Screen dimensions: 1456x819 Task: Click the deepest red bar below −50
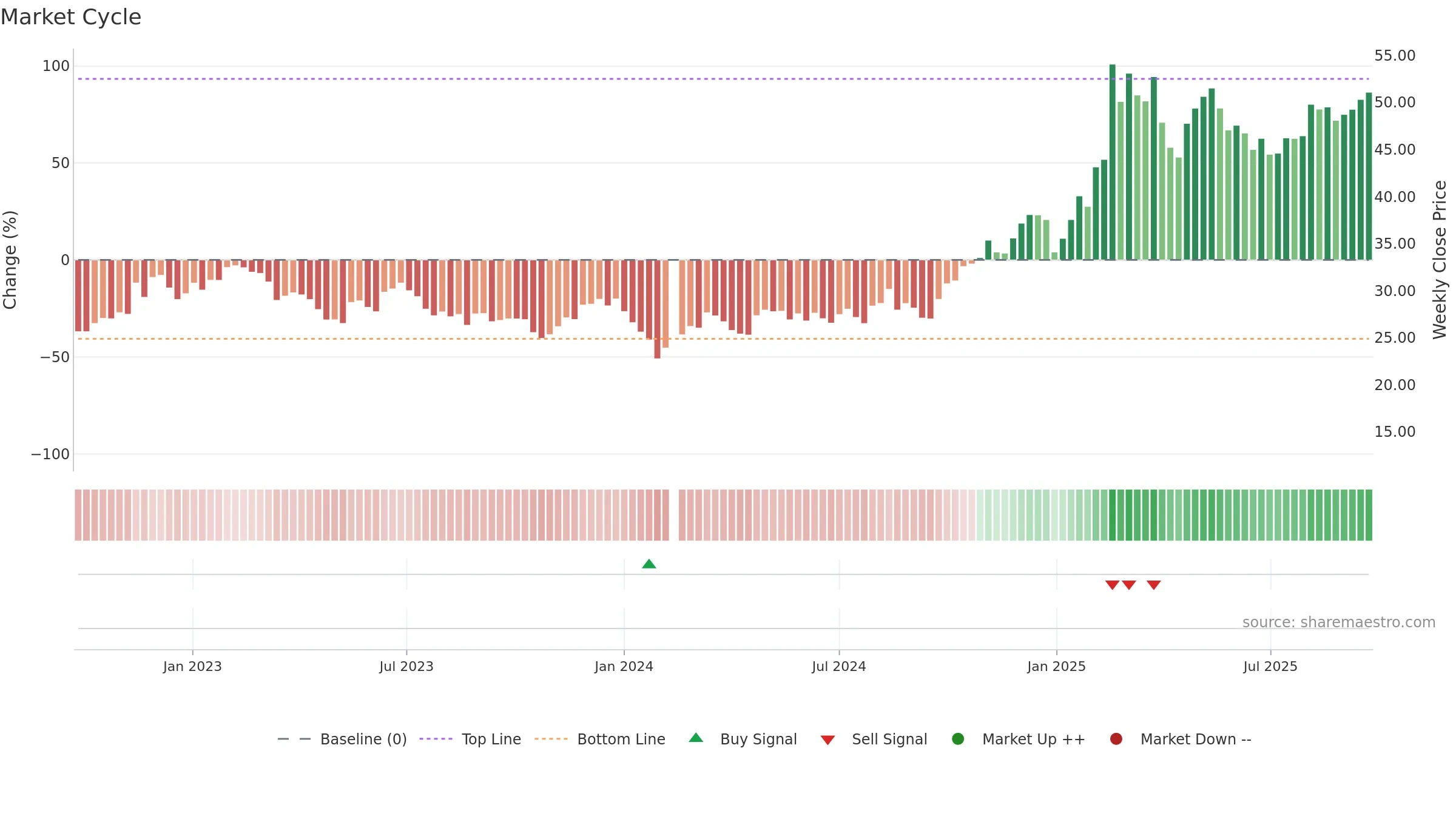click(x=657, y=309)
